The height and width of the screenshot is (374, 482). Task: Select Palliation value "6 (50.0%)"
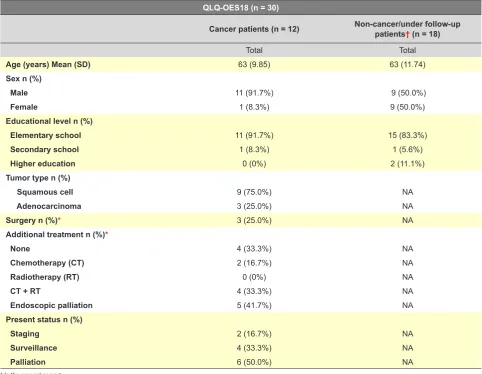coord(254,362)
